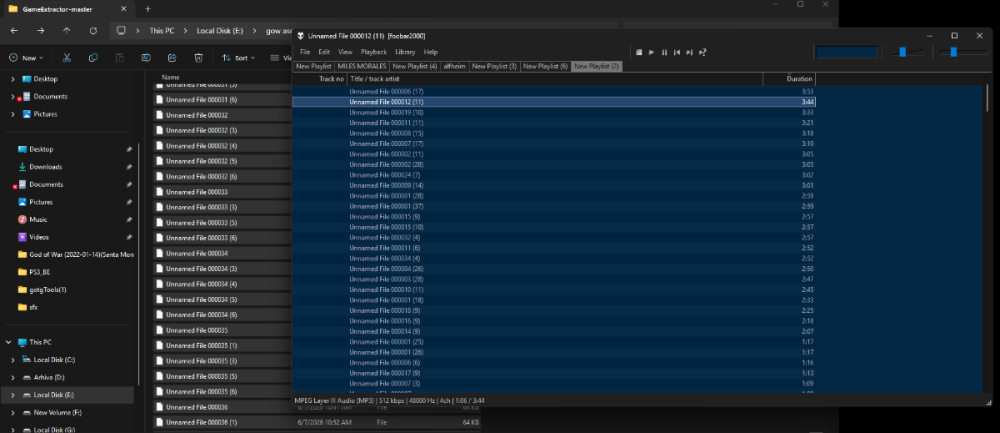Expand the top Documents node in Explorer tree
Image resolution: width=1000 pixels, height=433 pixels.
click(x=13, y=97)
